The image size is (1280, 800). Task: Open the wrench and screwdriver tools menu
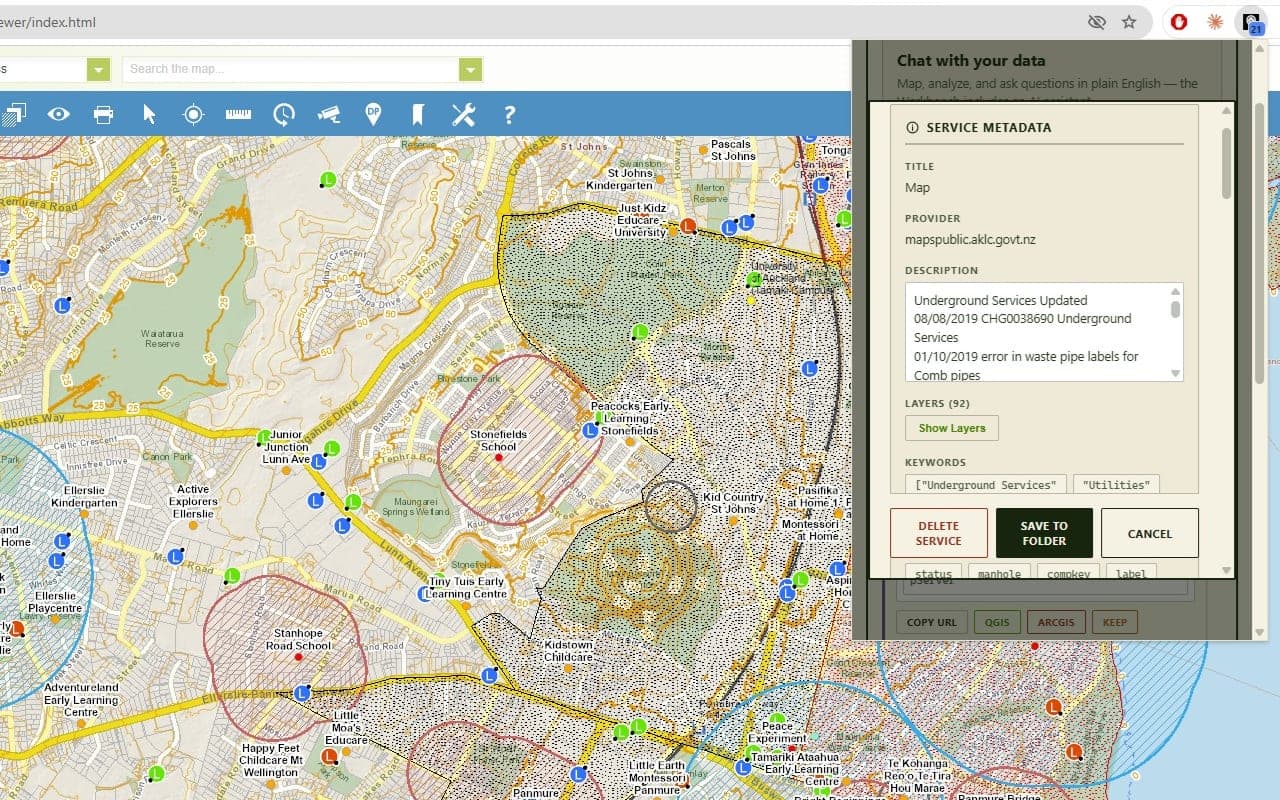pyautogui.click(x=463, y=114)
